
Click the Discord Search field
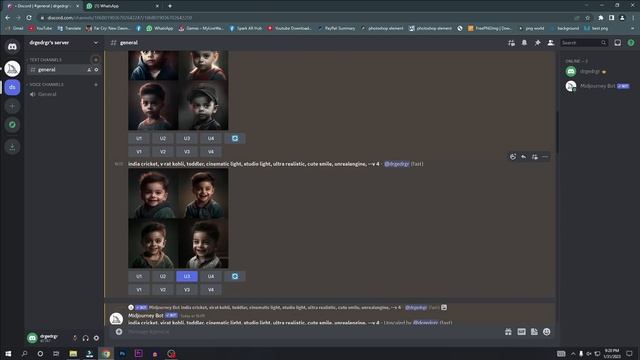pyautogui.click(x=584, y=43)
